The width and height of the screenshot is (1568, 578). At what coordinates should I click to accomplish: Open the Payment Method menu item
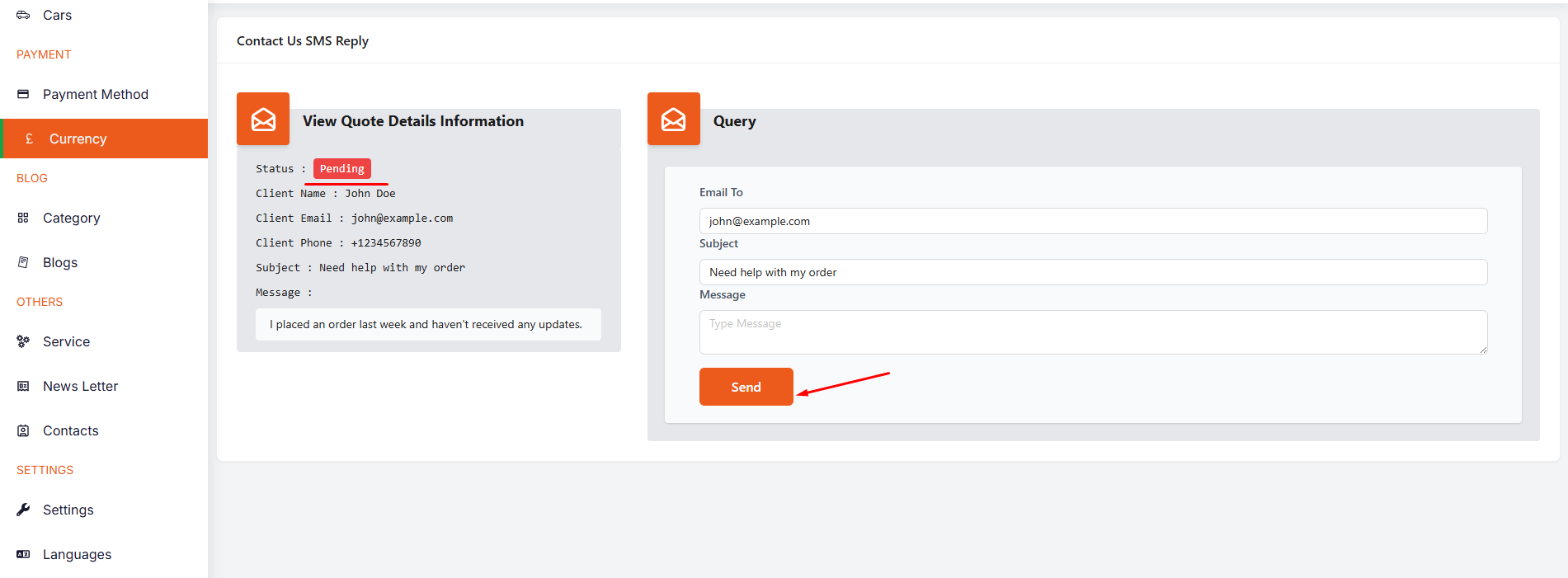tap(95, 94)
